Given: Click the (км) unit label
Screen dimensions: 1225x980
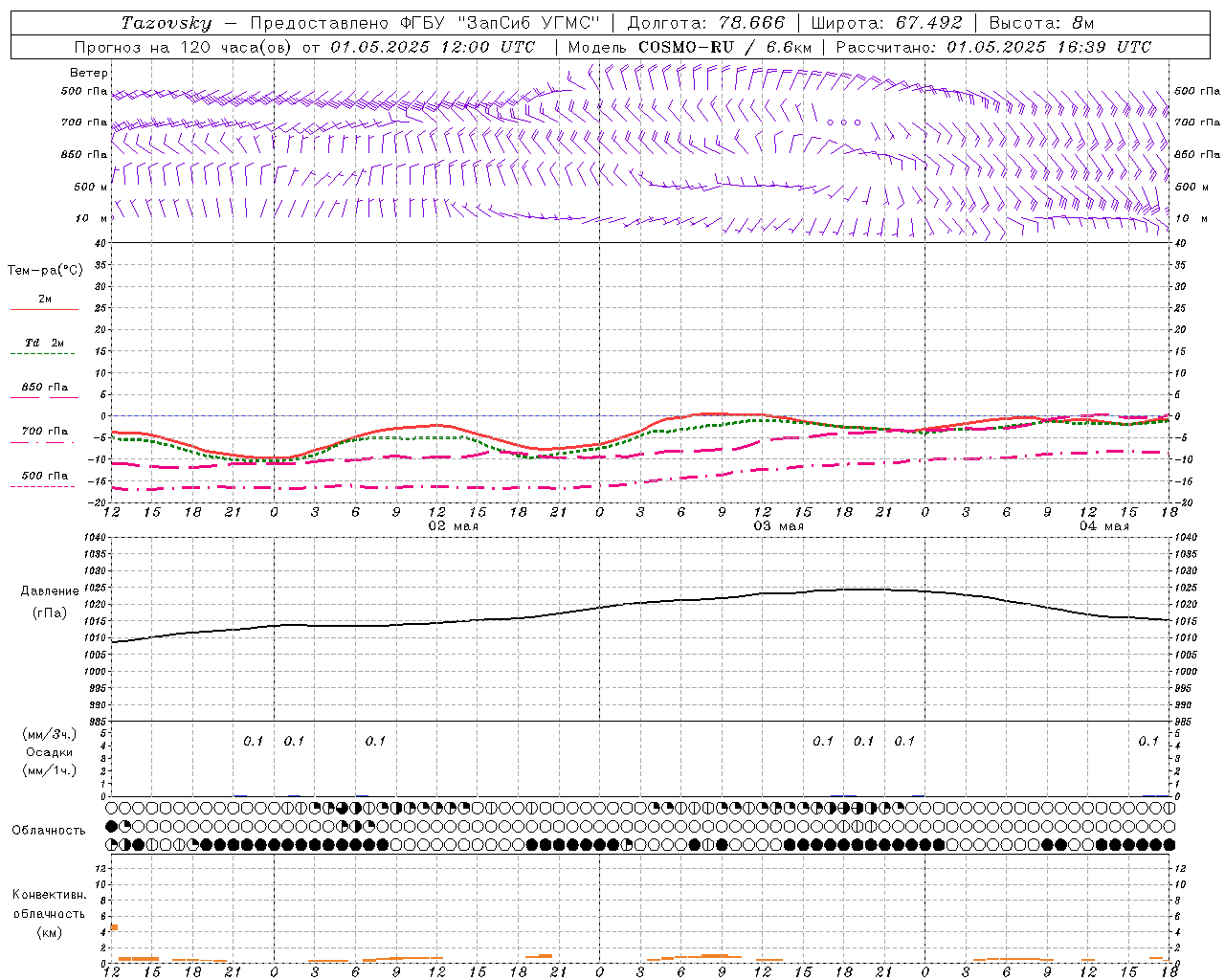Looking at the screenshot, I should 50,932.
